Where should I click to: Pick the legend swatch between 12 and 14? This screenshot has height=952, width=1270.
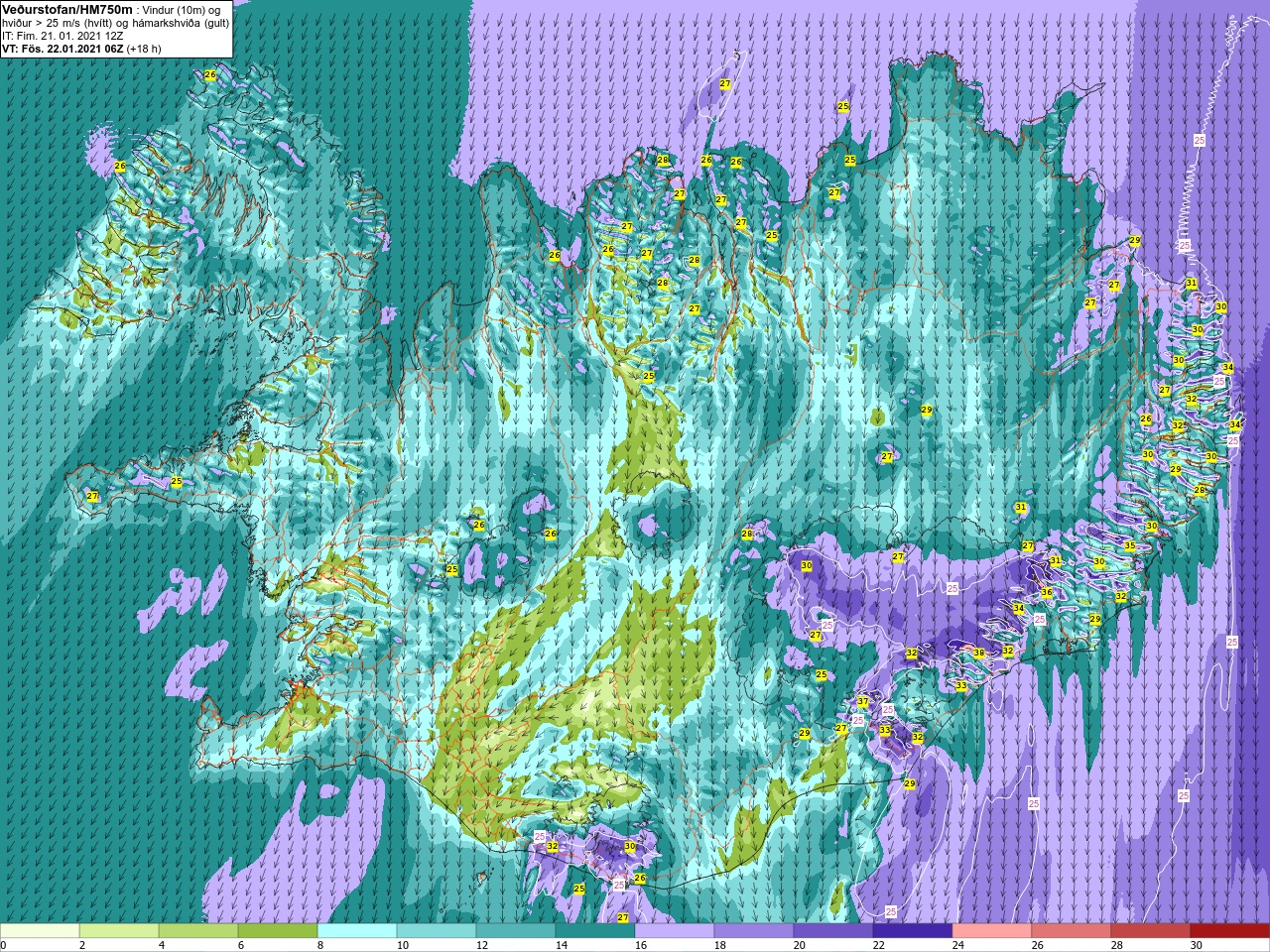point(516,932)
